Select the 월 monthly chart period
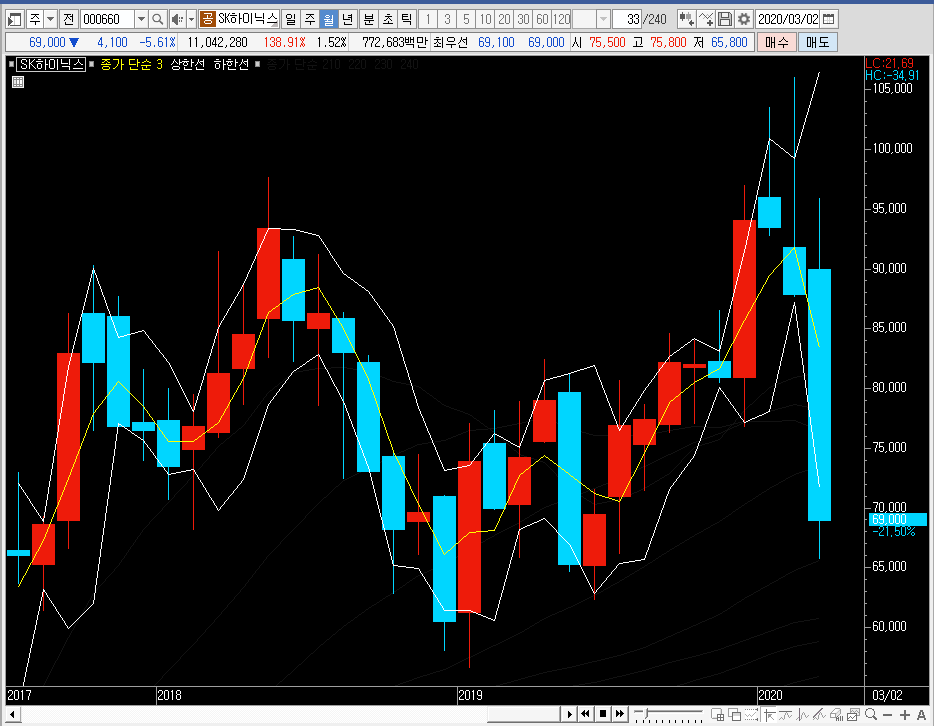This screenshot has height=726, width=934. [x=329, y=20]
